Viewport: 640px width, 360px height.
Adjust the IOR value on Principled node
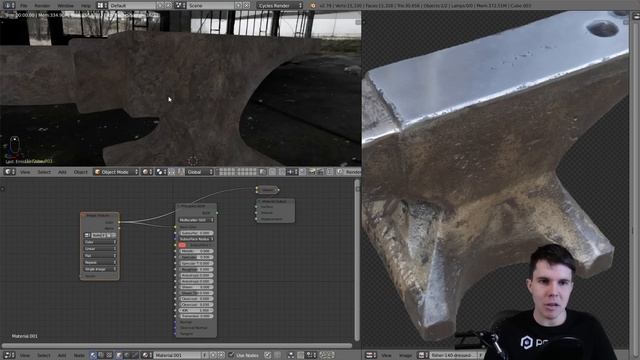pyautogui.click(x=196, y=311)
